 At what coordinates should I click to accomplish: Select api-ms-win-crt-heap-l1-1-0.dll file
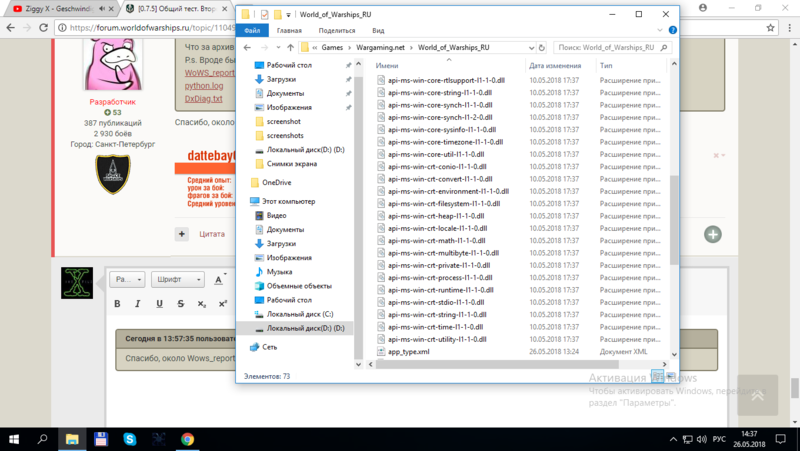[436, 216]
